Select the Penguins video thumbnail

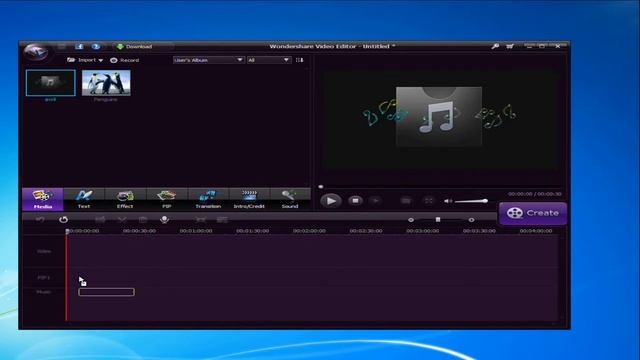click(x=106, y=83)
